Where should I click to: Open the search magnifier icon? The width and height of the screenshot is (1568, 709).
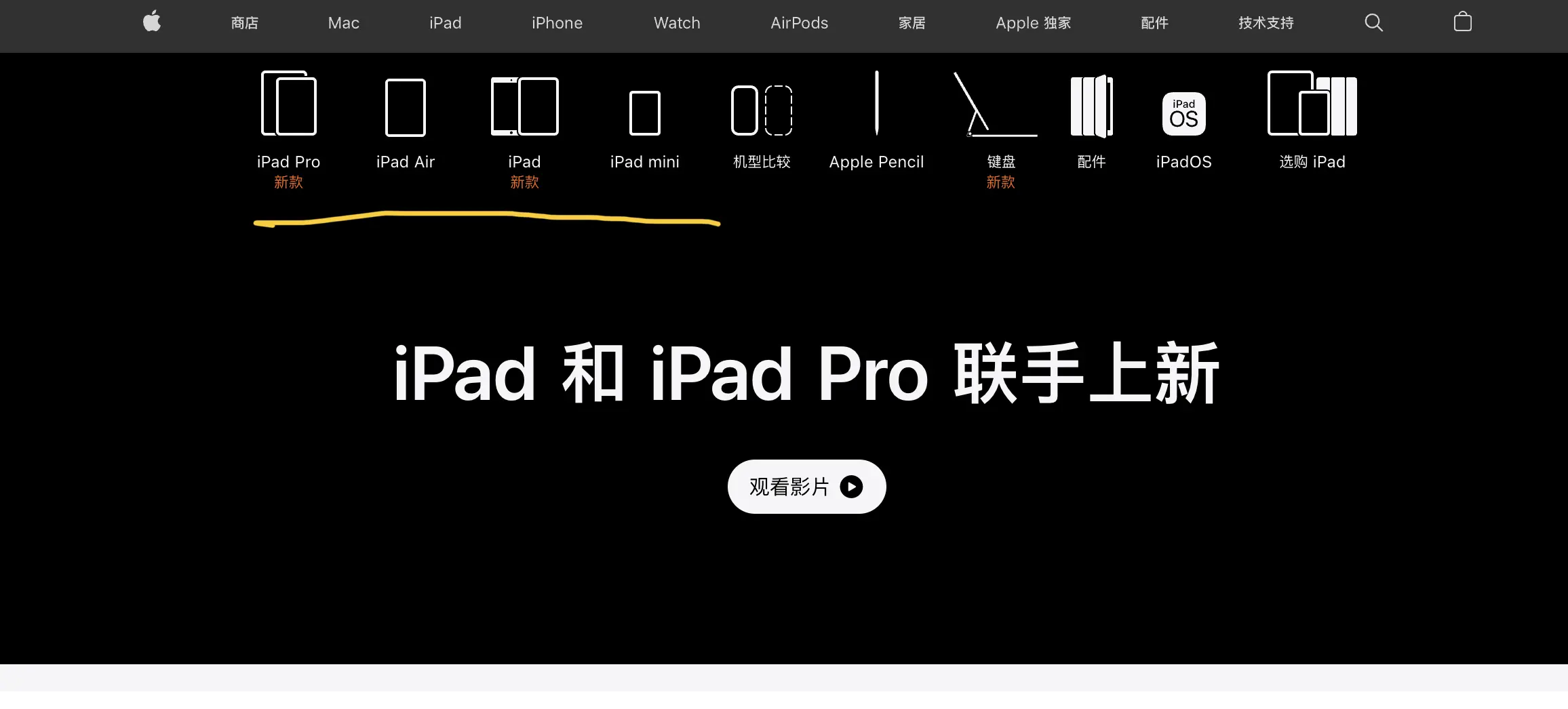point(1373,22)
